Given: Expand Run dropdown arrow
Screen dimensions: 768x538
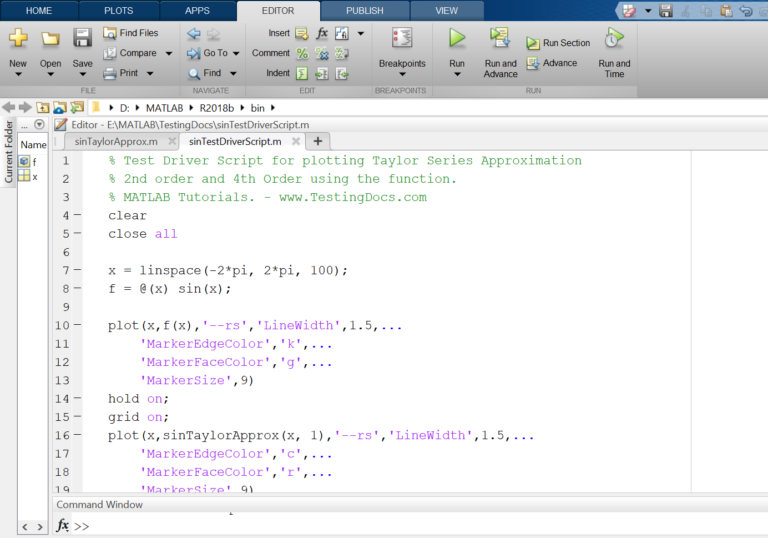Looking at the screenshot, I should coord(457,74).
